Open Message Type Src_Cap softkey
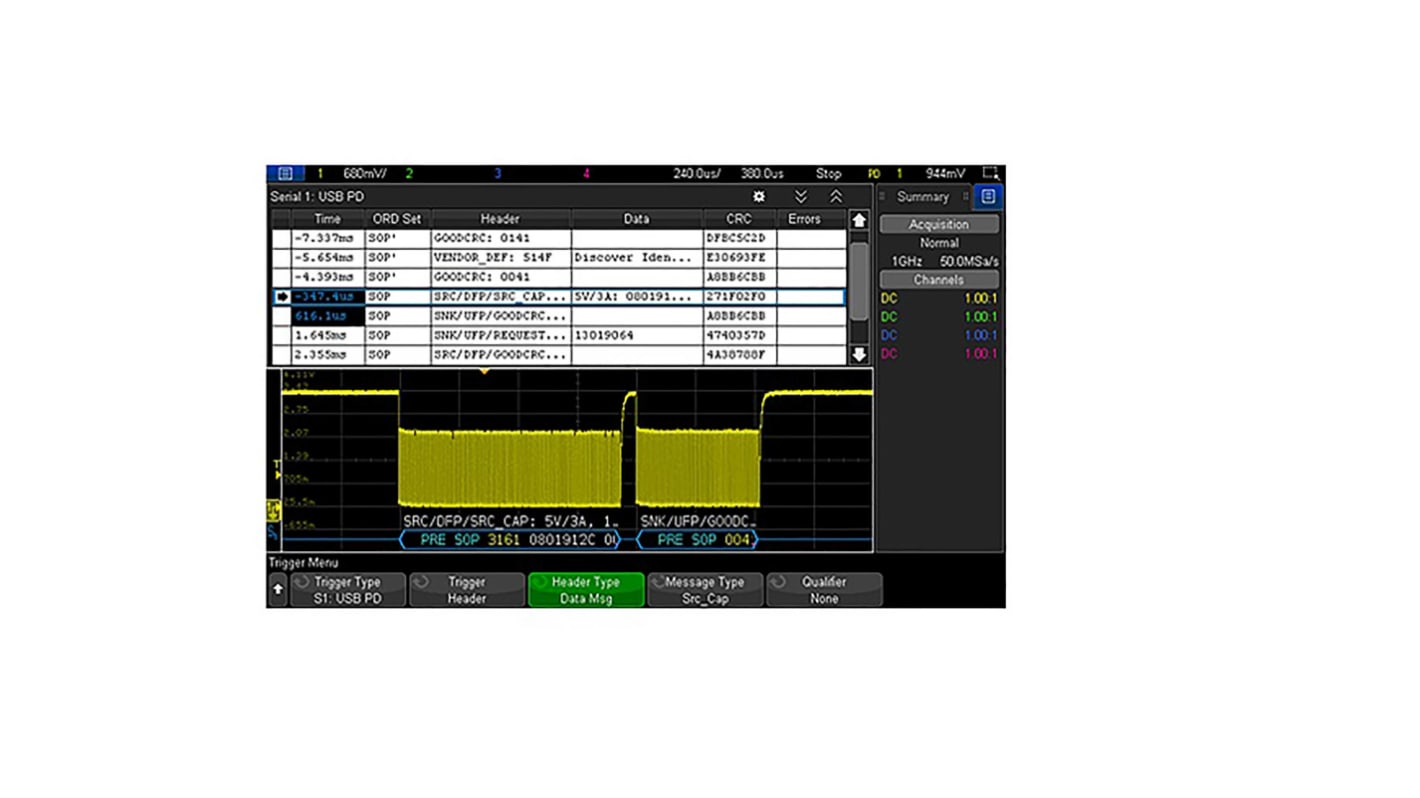Screen dimensions: 1420x798 [x=705, y=590]
